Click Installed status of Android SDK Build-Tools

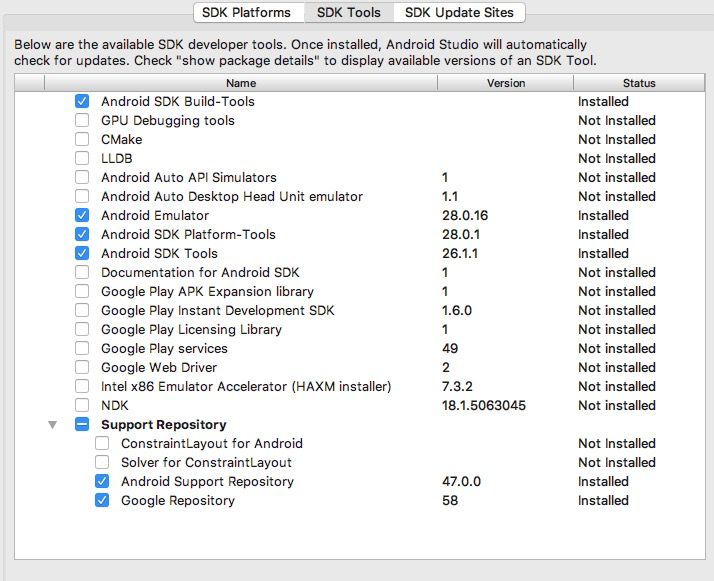[x=603, y=102]
